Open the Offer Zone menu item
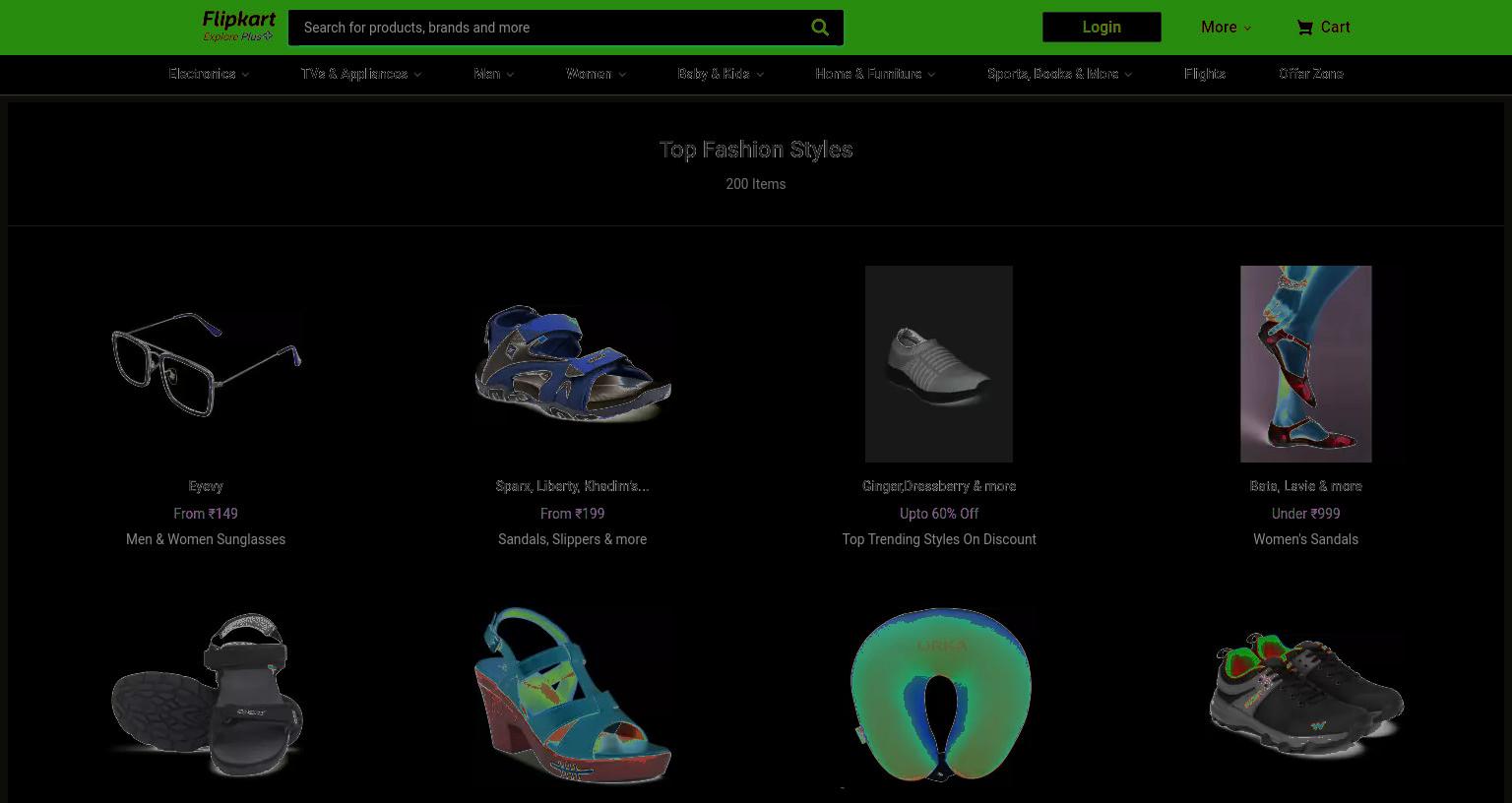The width and height of the screenshot is (1512, 803). (1310, 74)
